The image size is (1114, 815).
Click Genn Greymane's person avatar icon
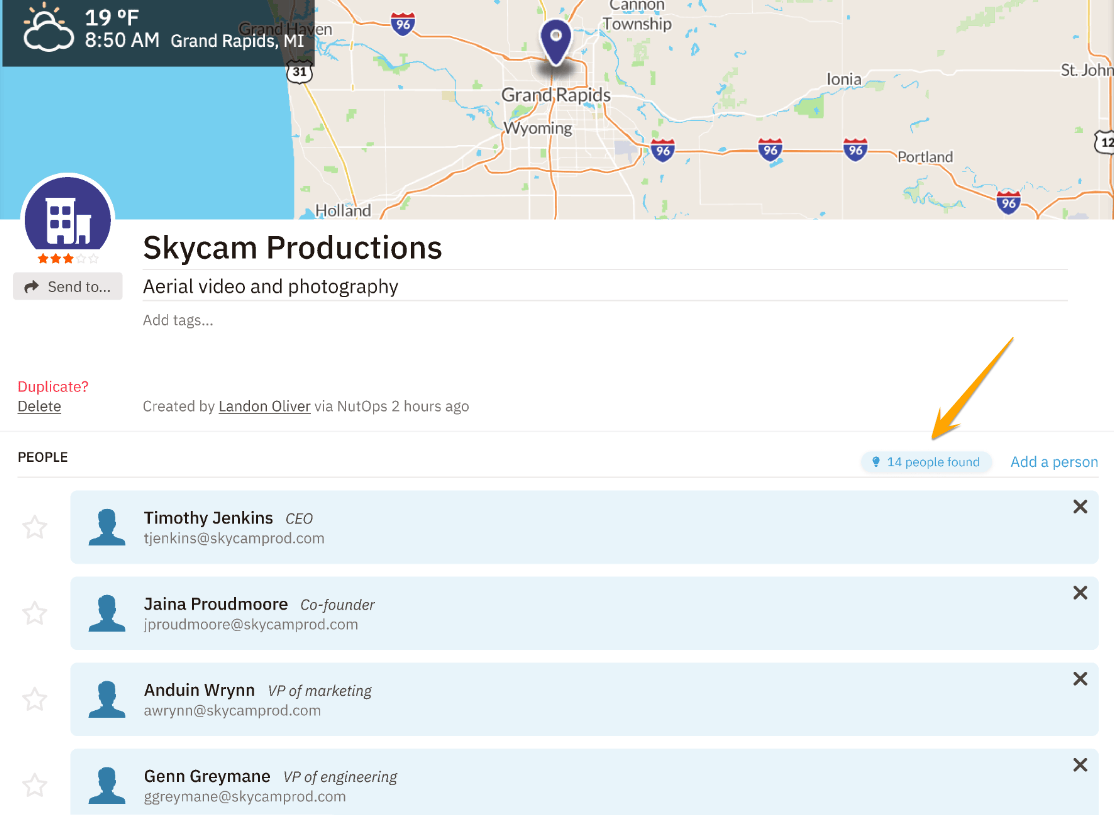tap(107, 785)
